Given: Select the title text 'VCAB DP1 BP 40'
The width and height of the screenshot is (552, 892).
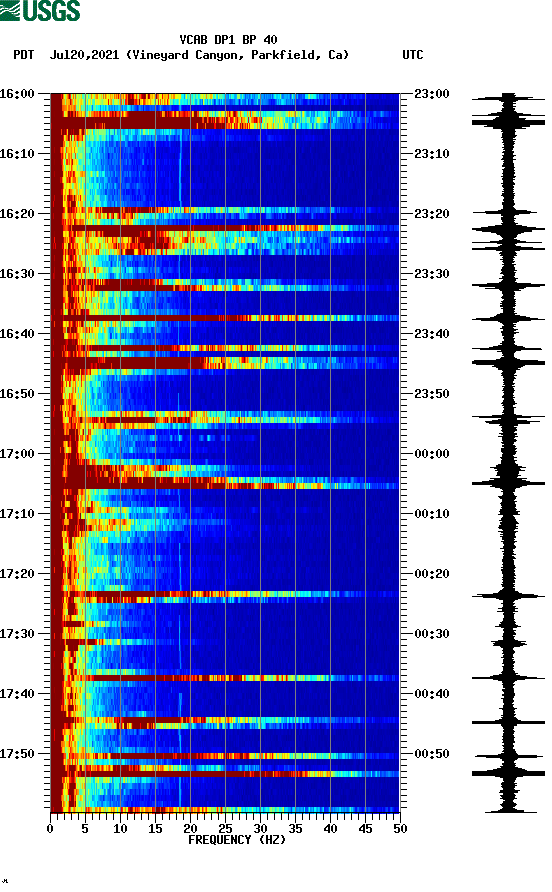Looking at the screenshot, I should coord(228,40).
